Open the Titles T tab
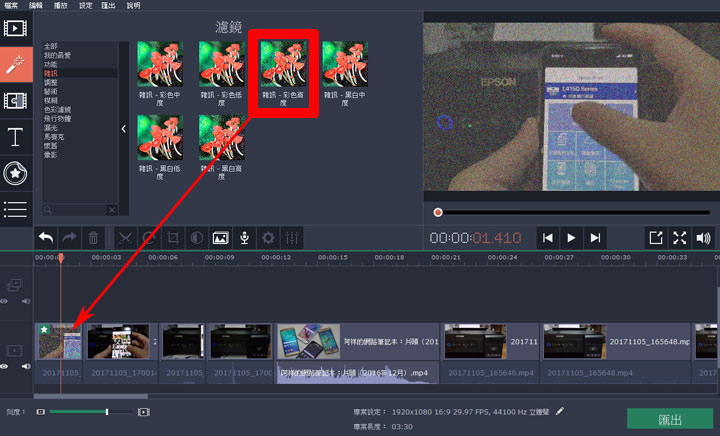Image resolution: width=720 pixels, height=436 pixels. click(16, 137)
